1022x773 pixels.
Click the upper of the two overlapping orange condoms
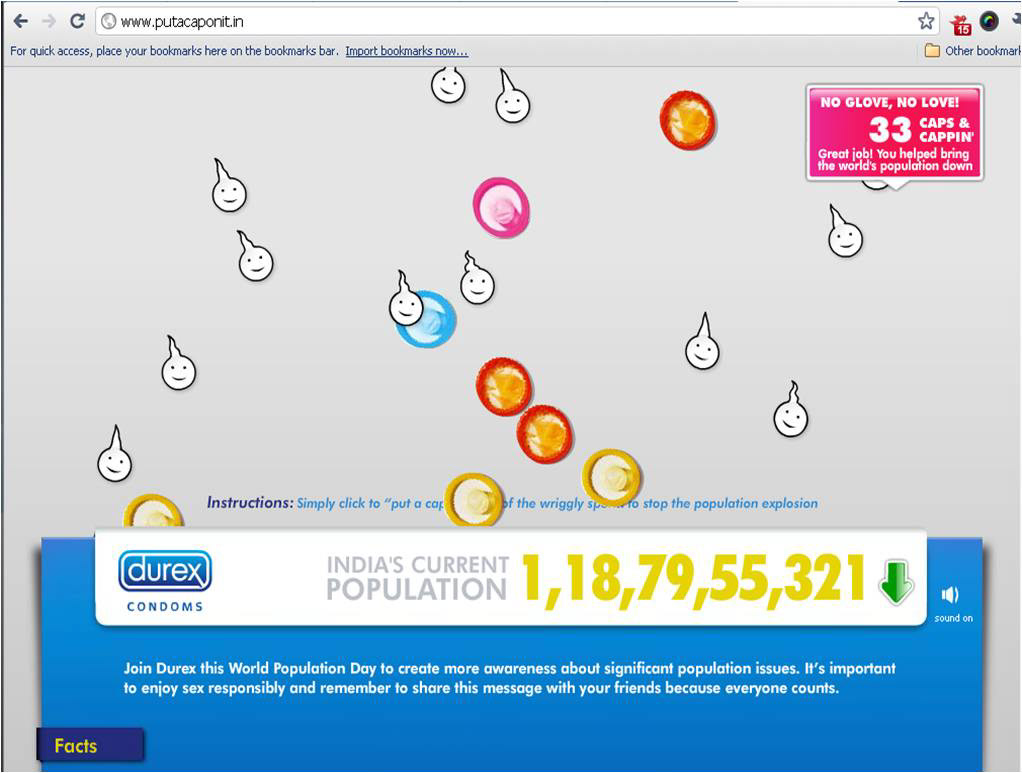[504, 386]
